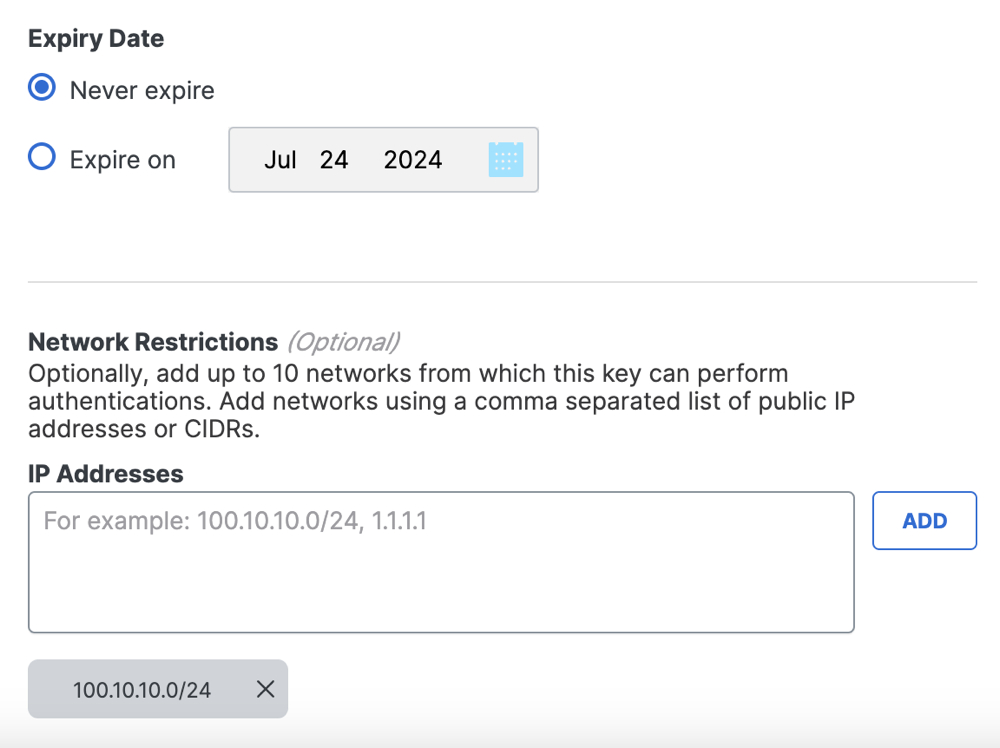This screenshot has width=1000, height=748.
Task: Click the network restrictions description paragraph
Action: click(x=441, y=401)
